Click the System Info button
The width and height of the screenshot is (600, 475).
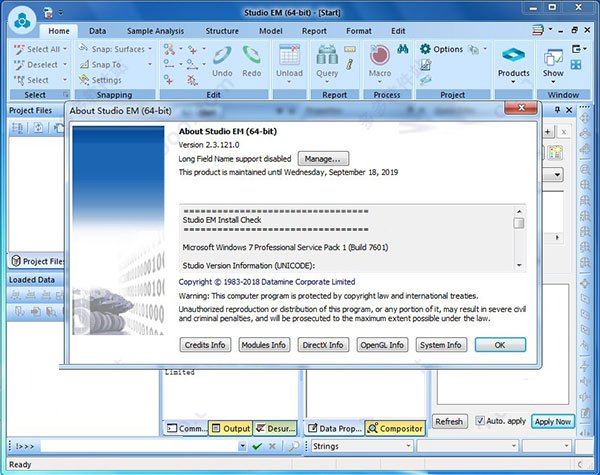pyautogui.click(x=440, y=345)
